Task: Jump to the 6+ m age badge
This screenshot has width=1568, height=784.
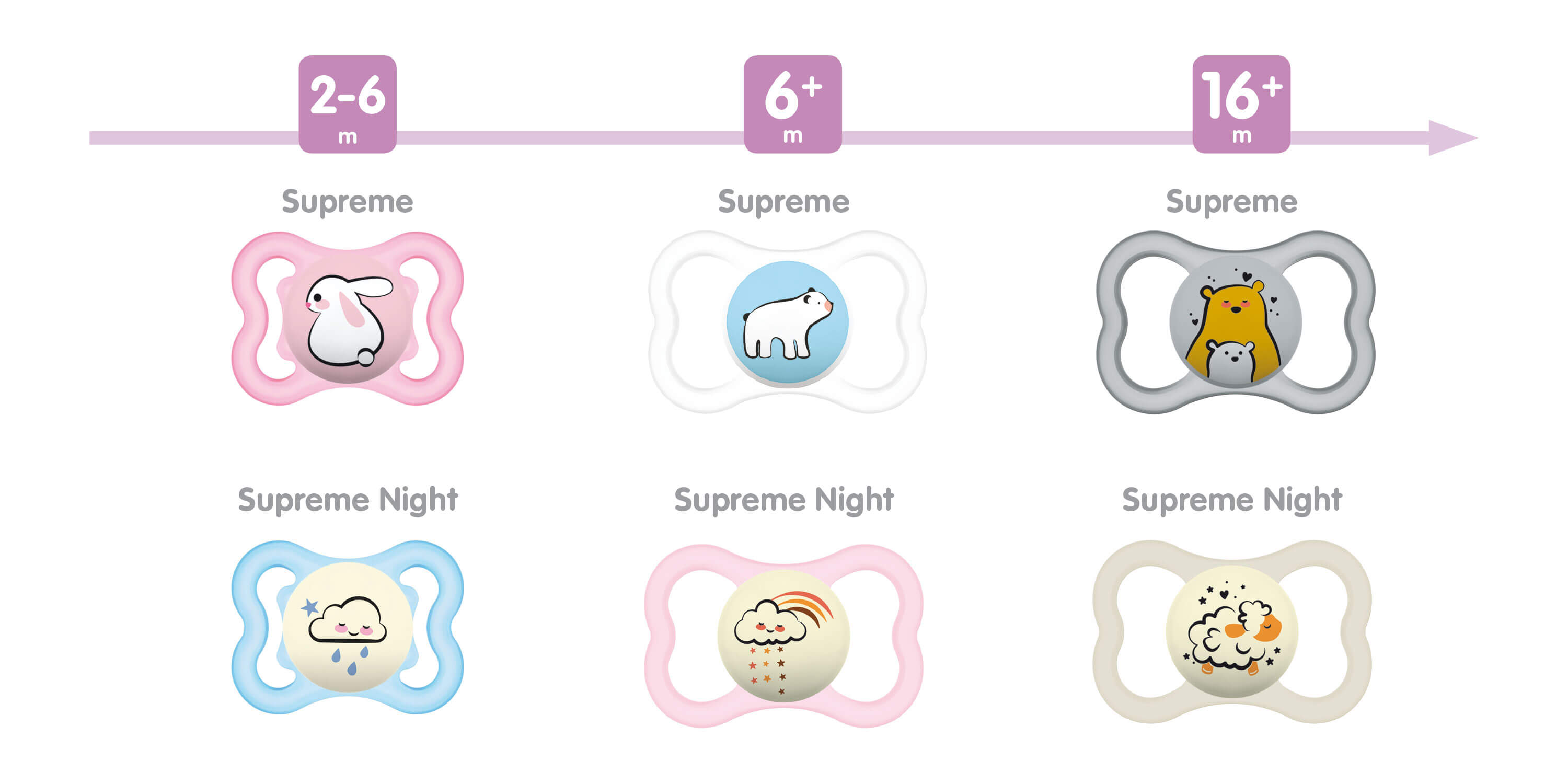Action: click(792, 104)
